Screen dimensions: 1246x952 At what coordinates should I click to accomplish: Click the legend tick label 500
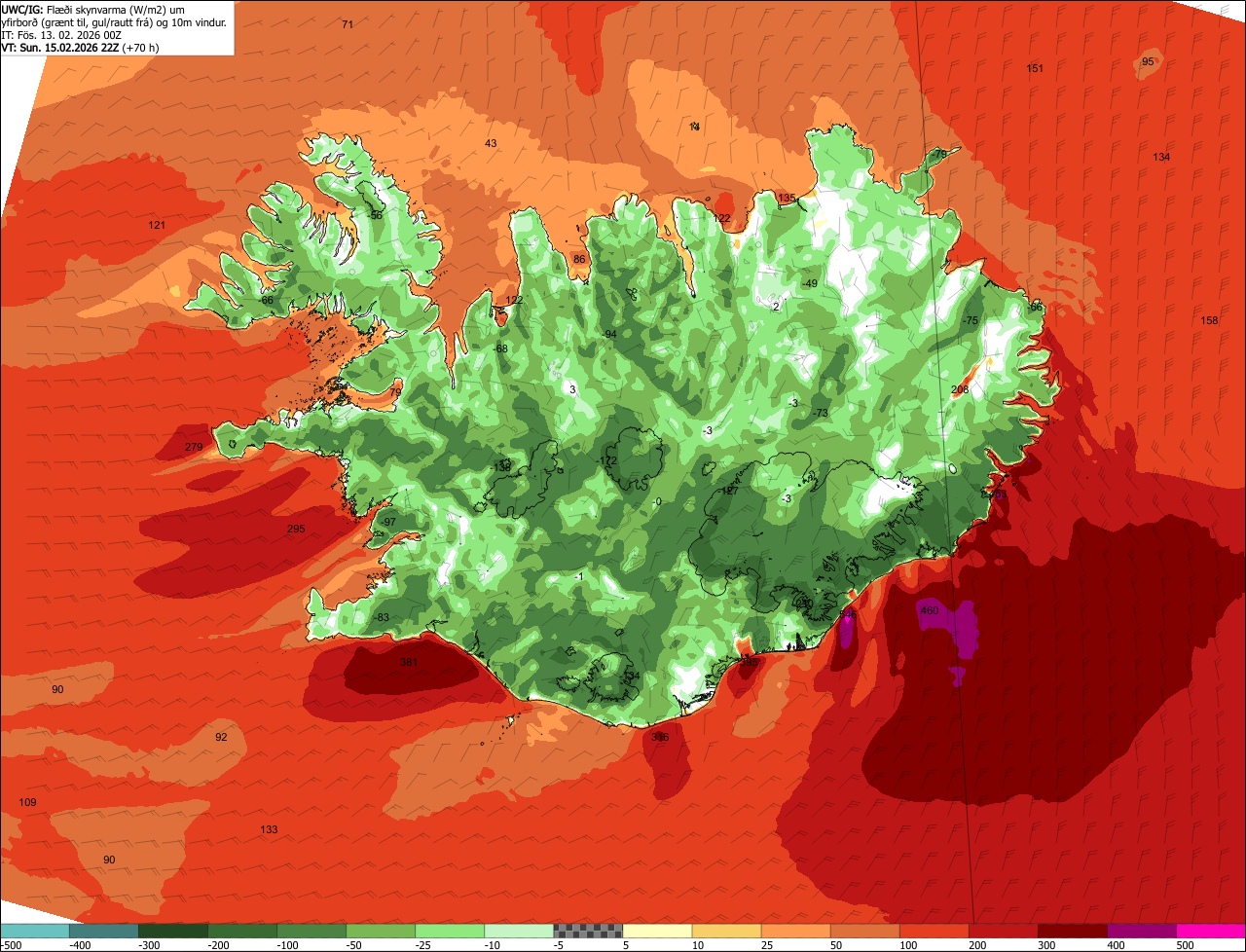coord(1185,945)
